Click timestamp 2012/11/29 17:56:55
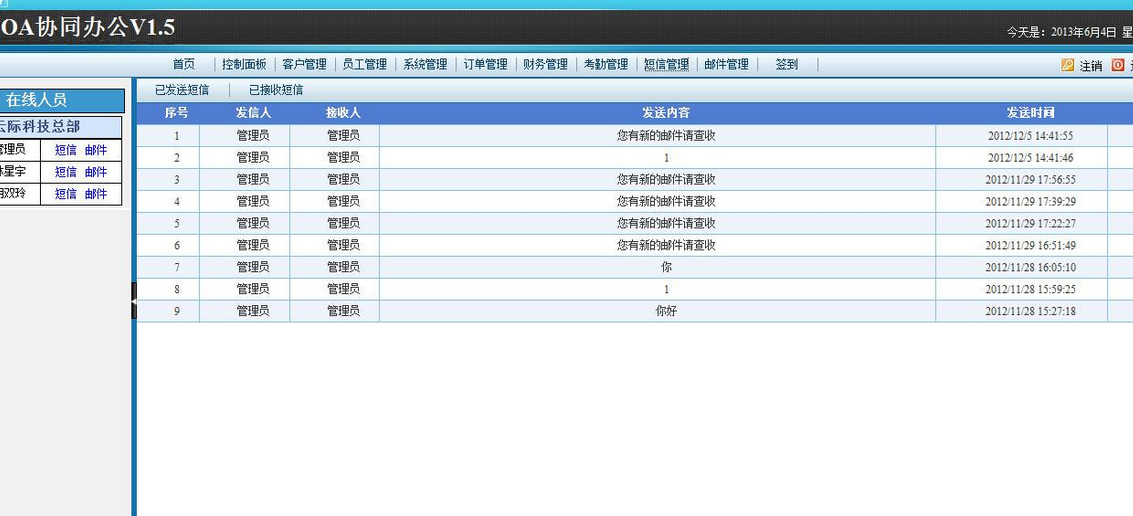This screenshot has height=516, width=1133. [1030, 180]
